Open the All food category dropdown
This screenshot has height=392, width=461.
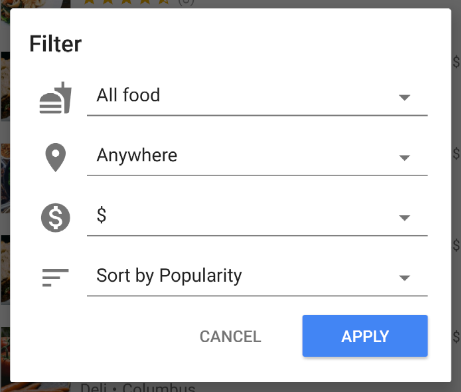(x=257, y=96)
